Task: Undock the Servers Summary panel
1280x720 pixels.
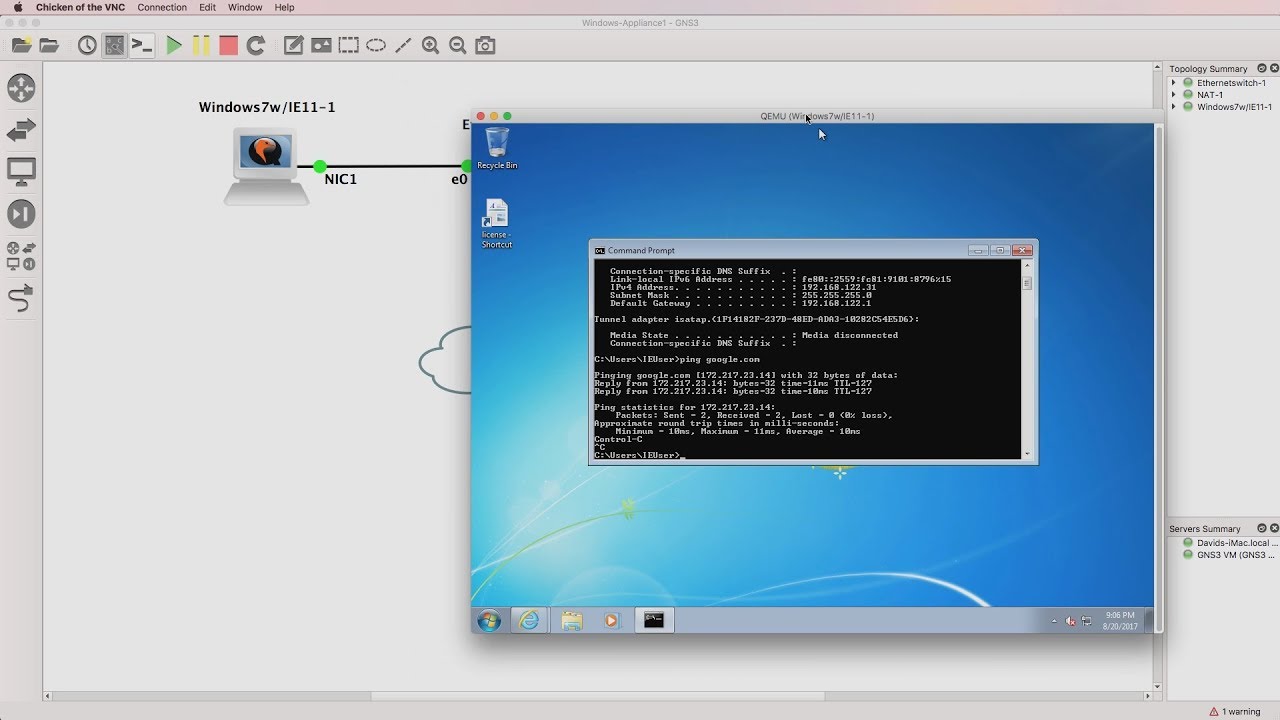Action: 1262,527
